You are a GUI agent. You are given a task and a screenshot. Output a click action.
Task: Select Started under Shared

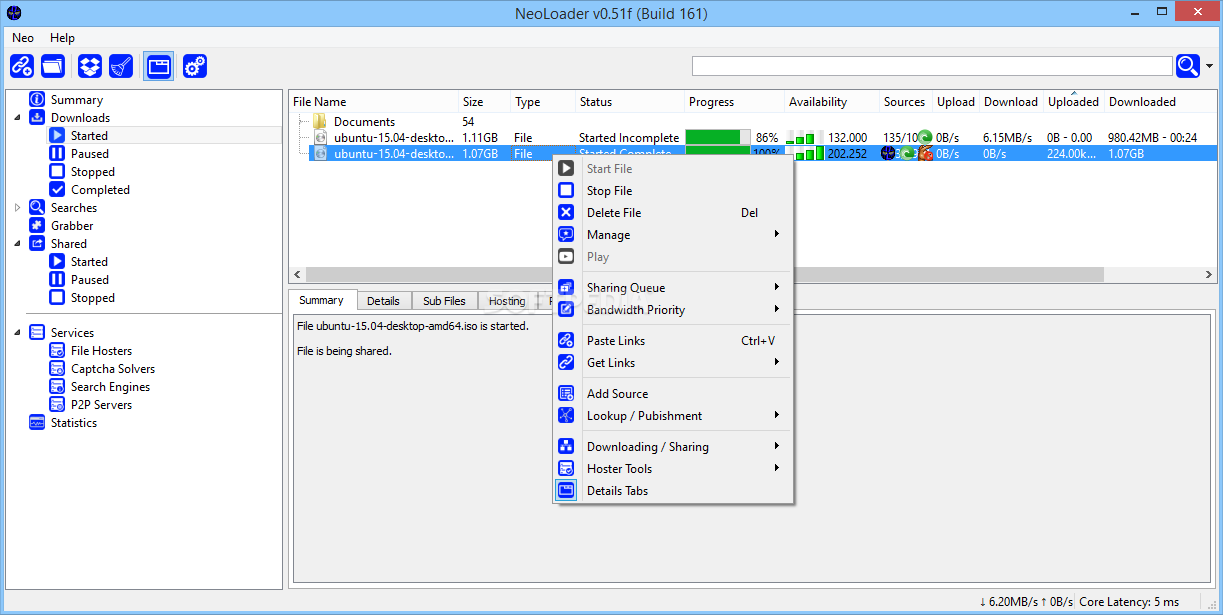point(89,262)
